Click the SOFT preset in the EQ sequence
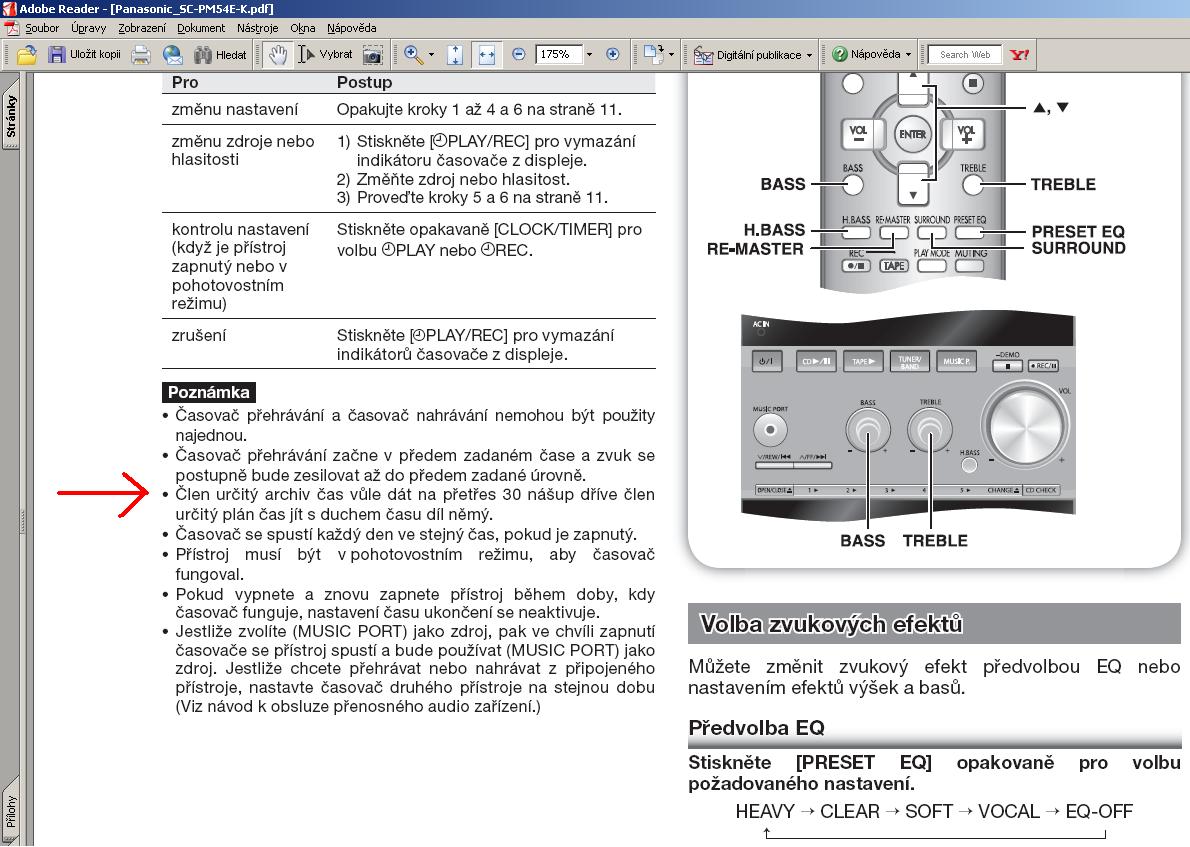The height and width of the screenshot is (847, 1190). coord(929,811)
